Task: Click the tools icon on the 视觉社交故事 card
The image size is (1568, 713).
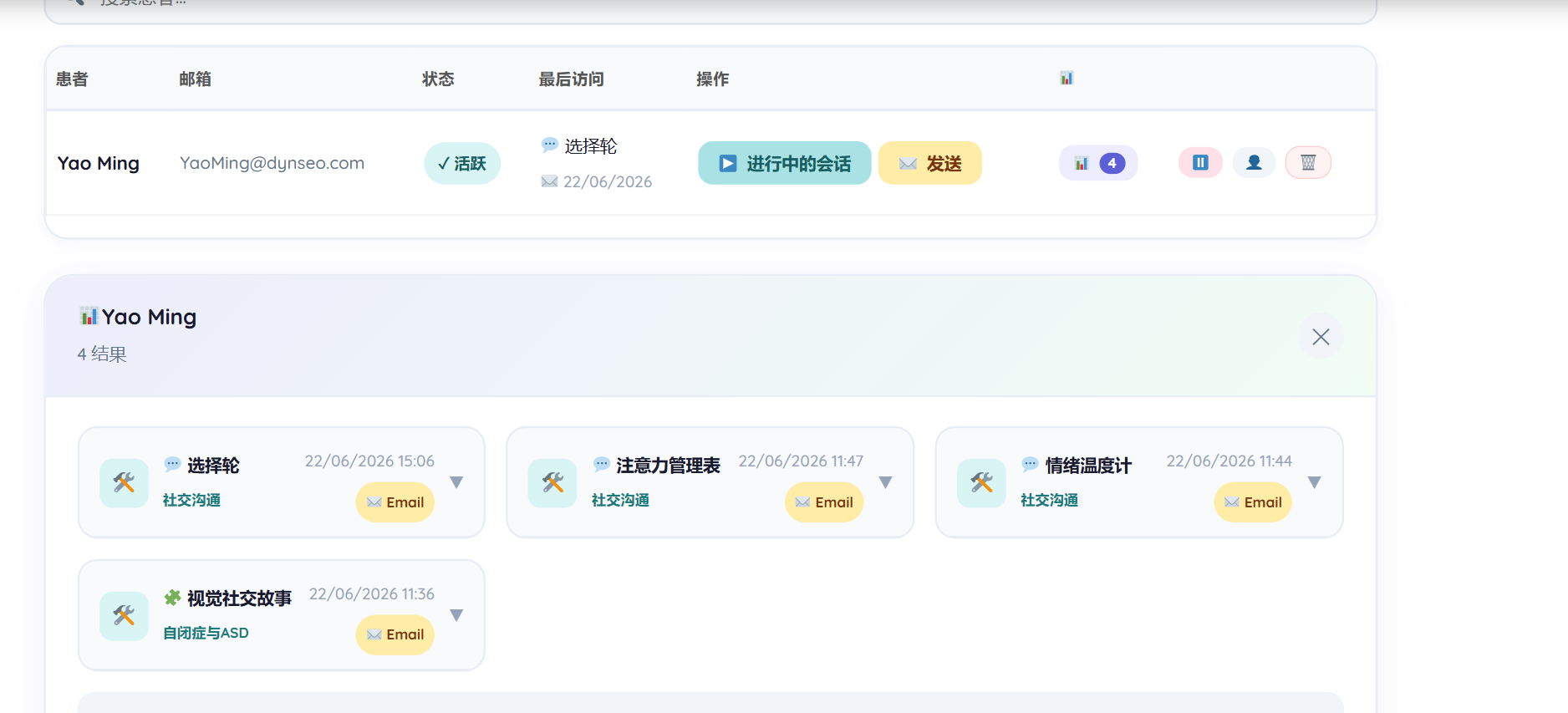Action: point(124,616)
